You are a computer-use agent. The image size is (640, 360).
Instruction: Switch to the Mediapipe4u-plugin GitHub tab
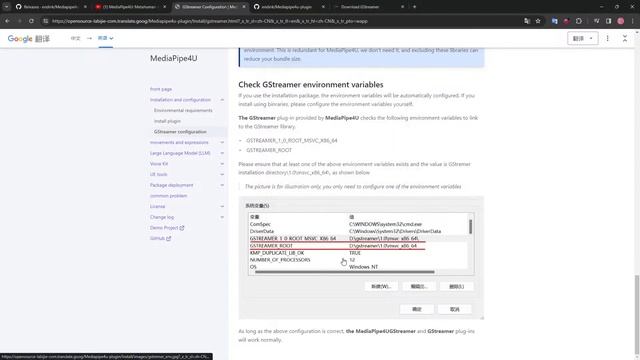tap(289, 7)
